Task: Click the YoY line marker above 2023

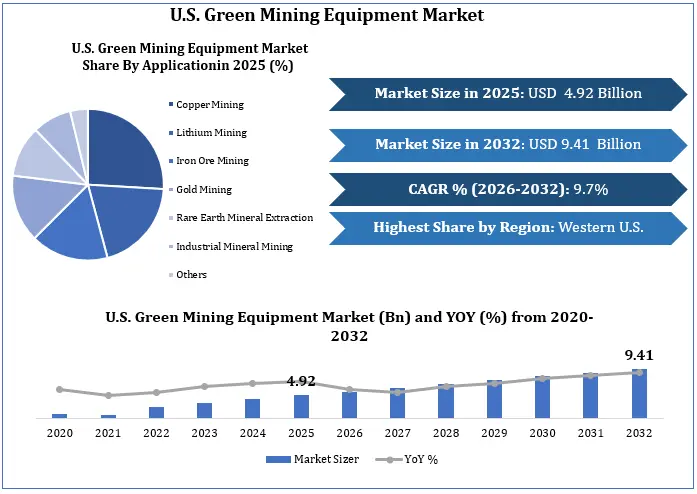Action: click(x=204, y=386)
